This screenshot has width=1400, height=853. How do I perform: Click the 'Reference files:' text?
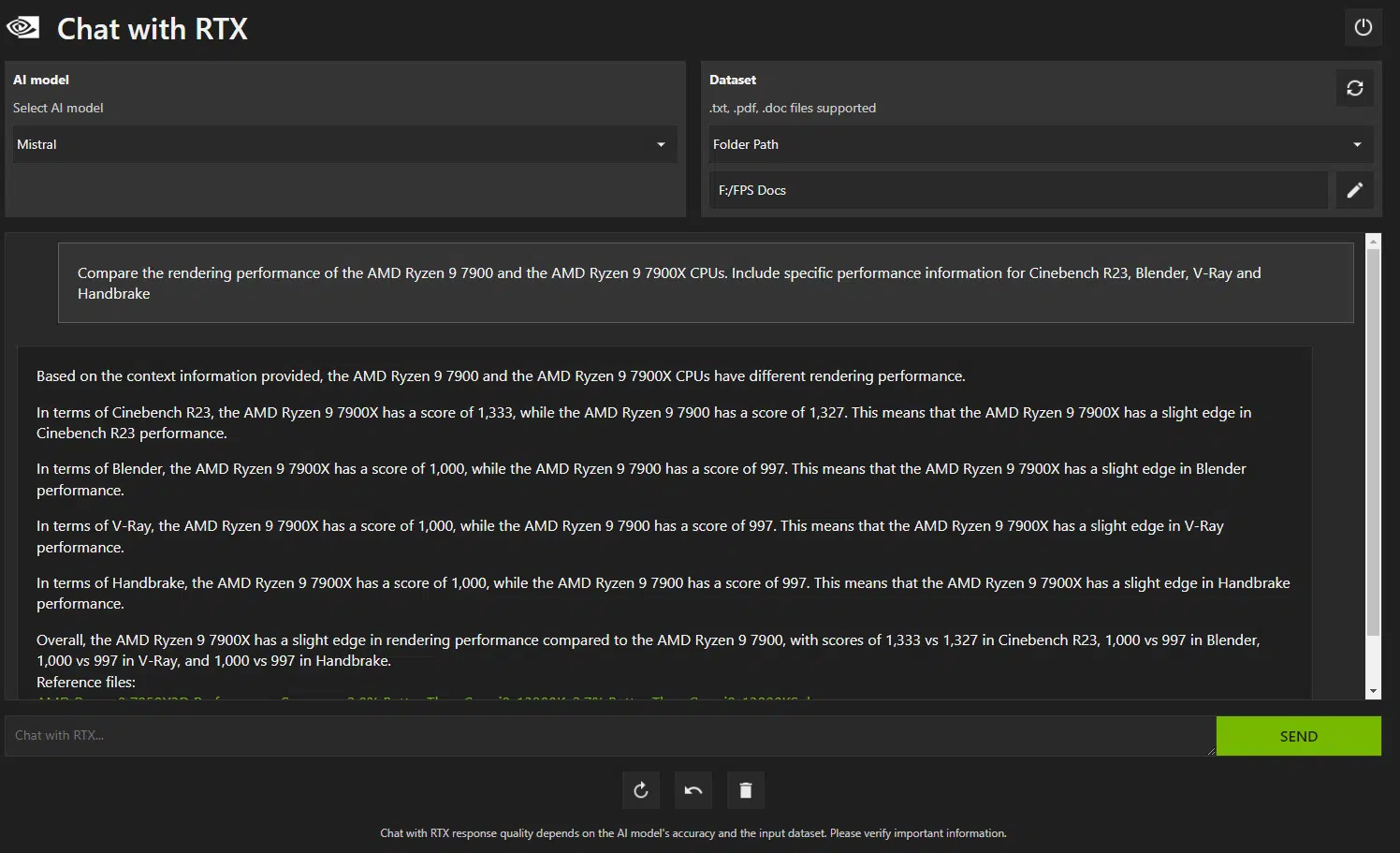(x=86, y=682)
